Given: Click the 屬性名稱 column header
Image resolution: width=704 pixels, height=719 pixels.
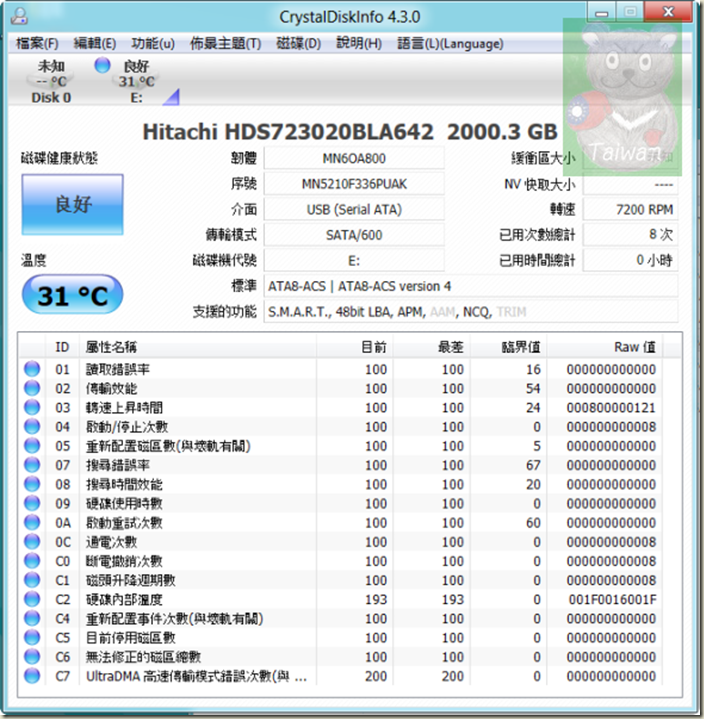Looking at the screenshot, I should tap(198, 347).
